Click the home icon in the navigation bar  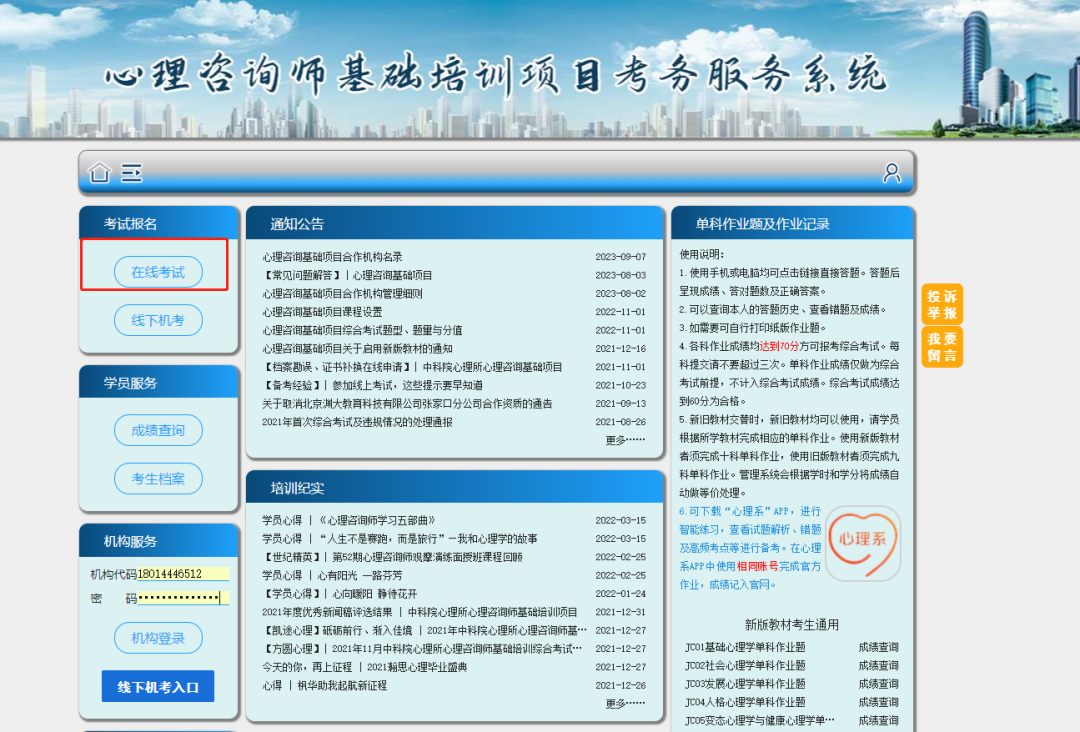99,173
